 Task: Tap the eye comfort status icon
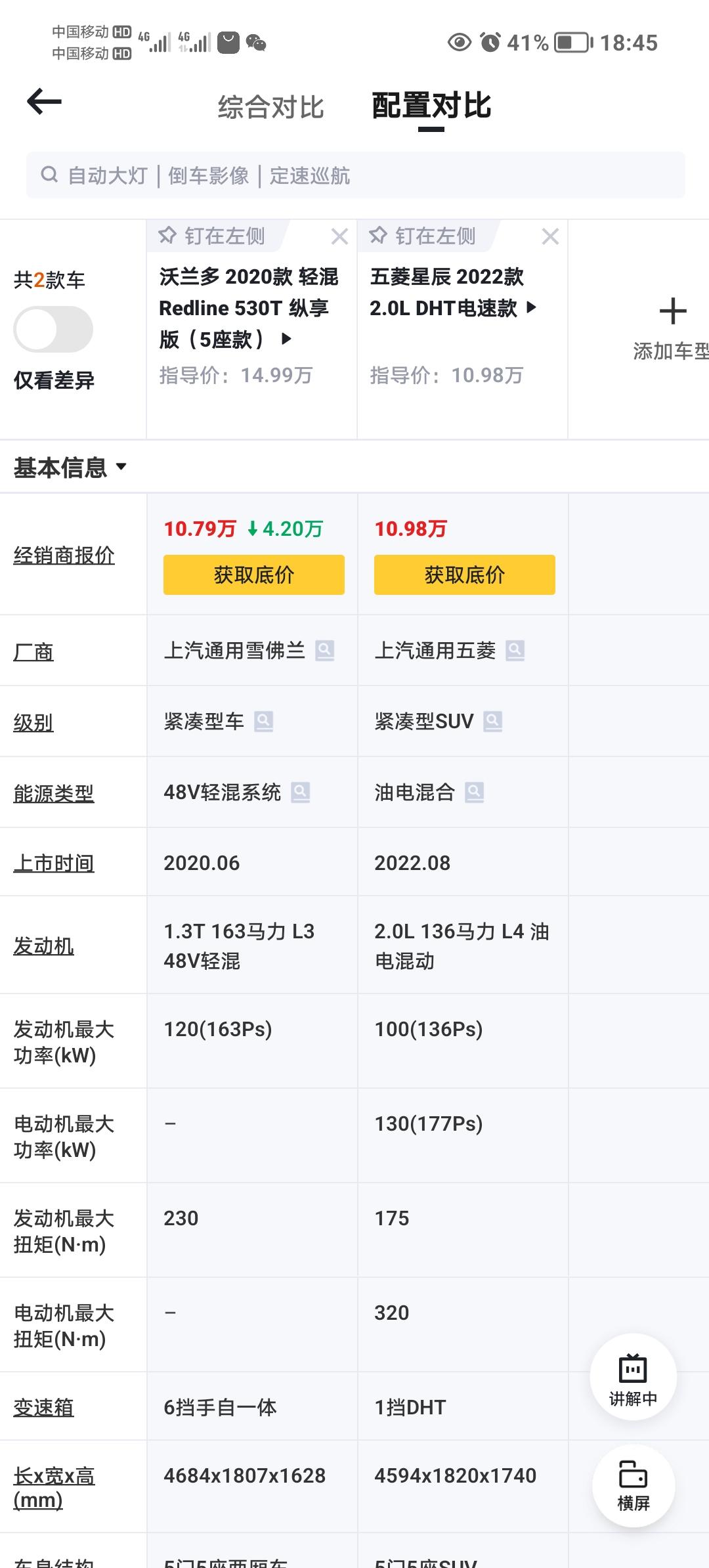(460, 43)
